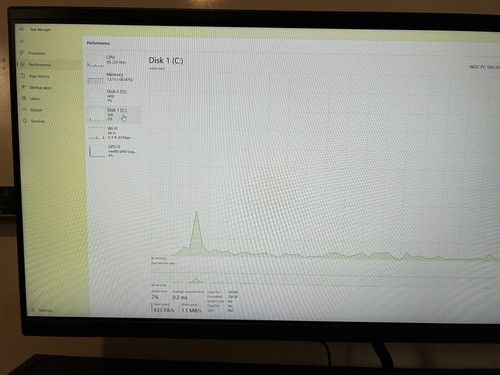Viewport: 500px width, 375px height.
Task: Click the Details list icon
Action: (24, 110)
